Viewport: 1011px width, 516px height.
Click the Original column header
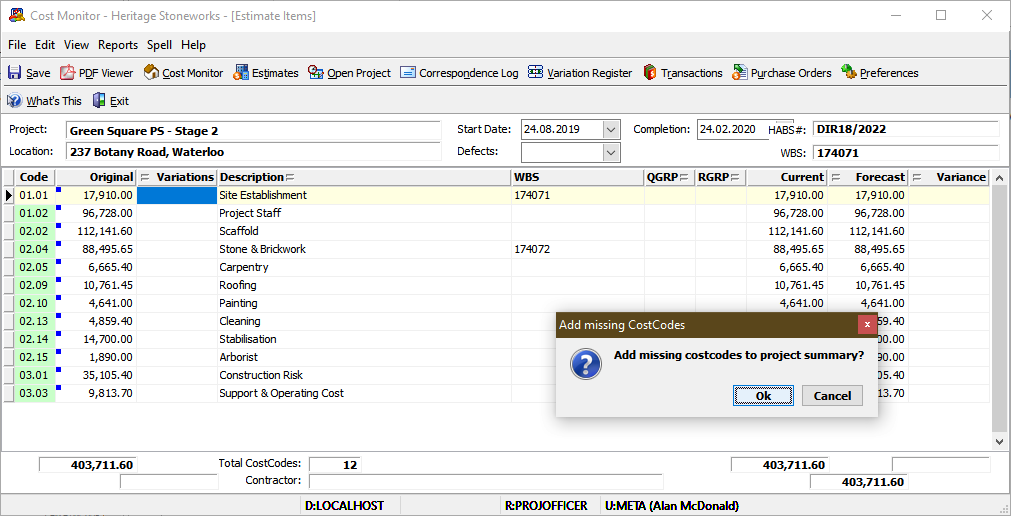pyautogui.click(x=96, y=177)
